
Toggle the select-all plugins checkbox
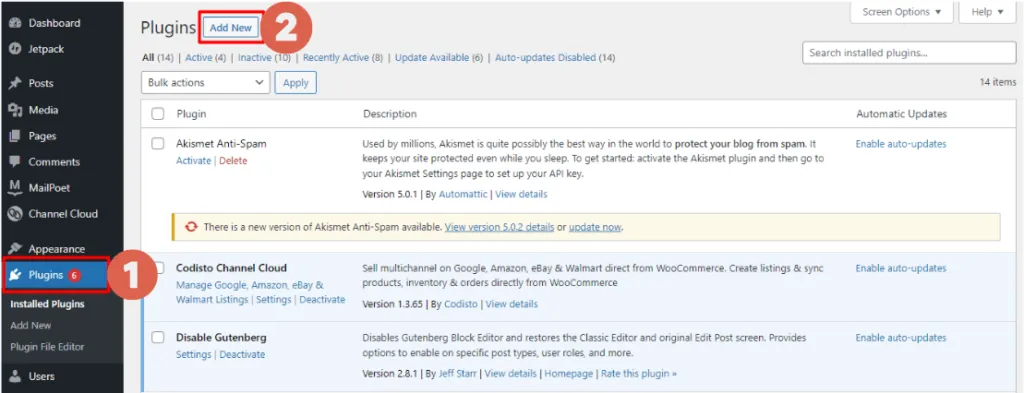click(x=157, y=114)
